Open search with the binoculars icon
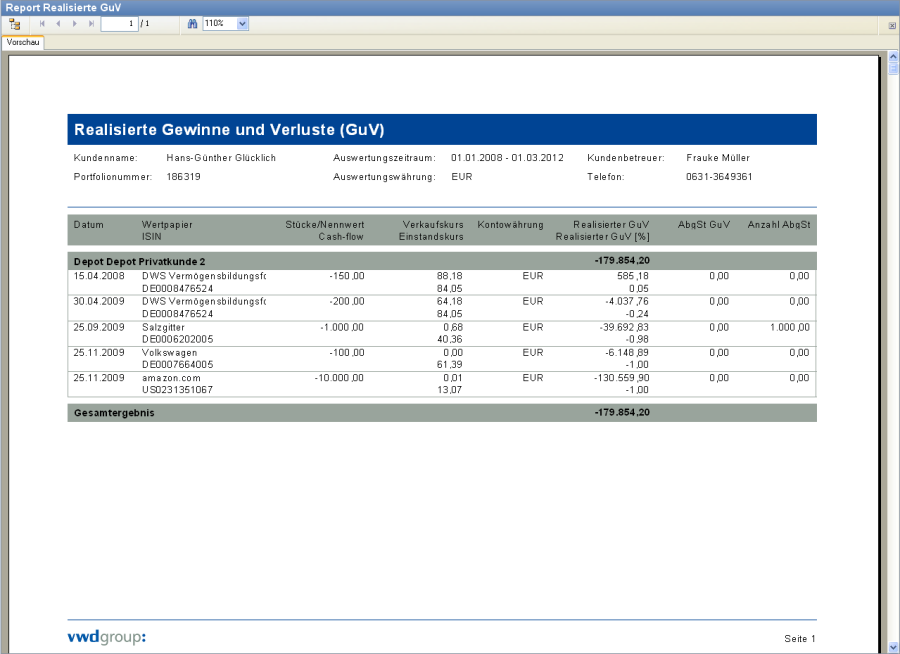 (192, 23)
